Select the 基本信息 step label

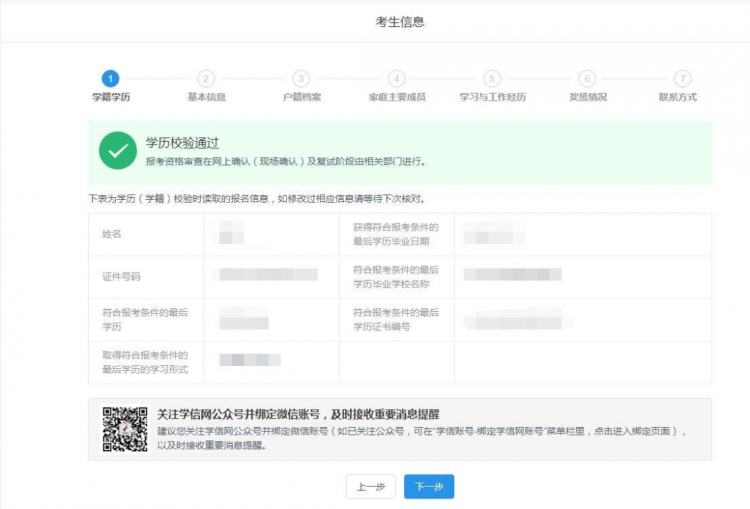tap(206, 97)
